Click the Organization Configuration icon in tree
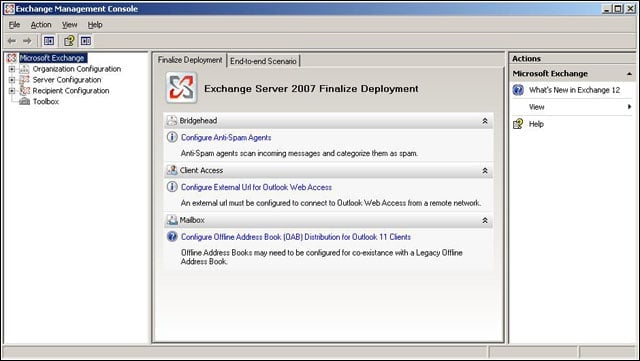The width and height of the screenshot is (640, 361). coord(24,69)
